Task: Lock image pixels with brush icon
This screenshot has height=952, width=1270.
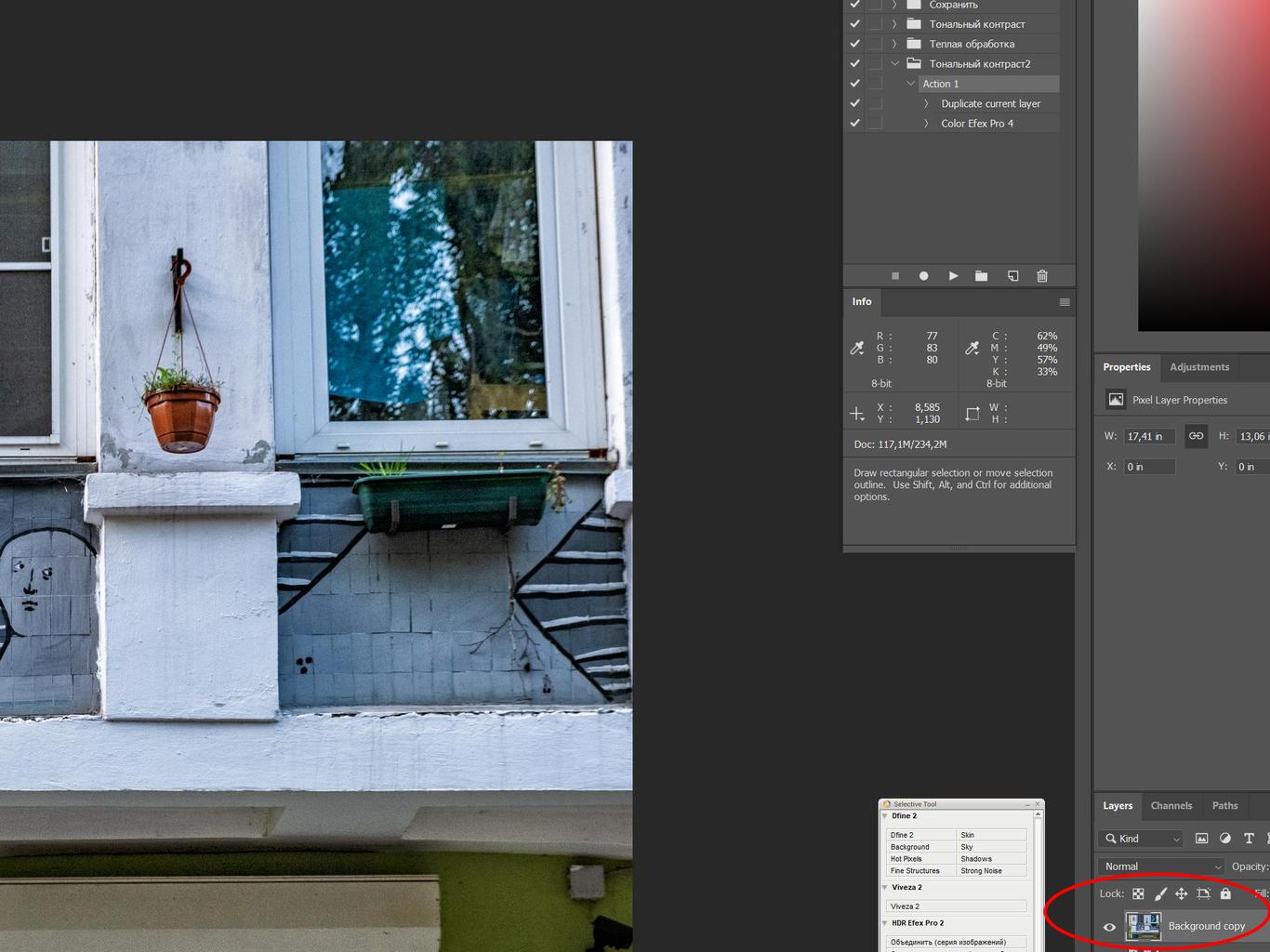Action: click(x=1160, y=893)
